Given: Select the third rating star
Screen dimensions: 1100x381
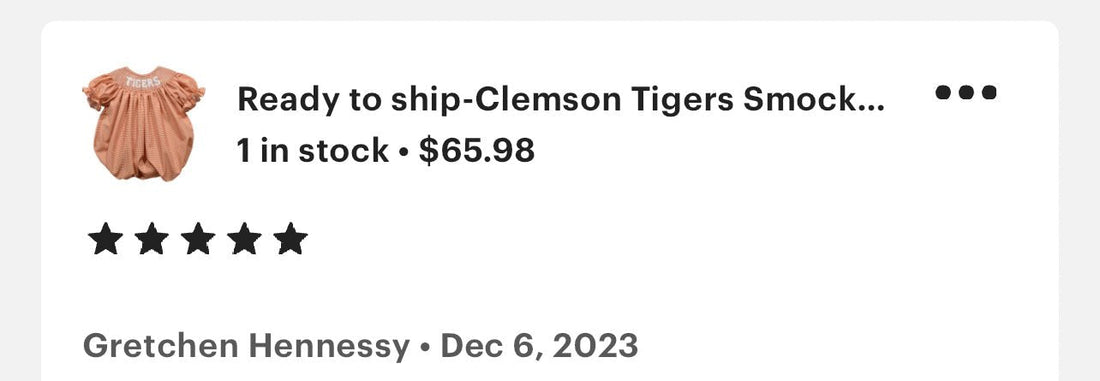Looking at the screenshot, I should point(198,239).
